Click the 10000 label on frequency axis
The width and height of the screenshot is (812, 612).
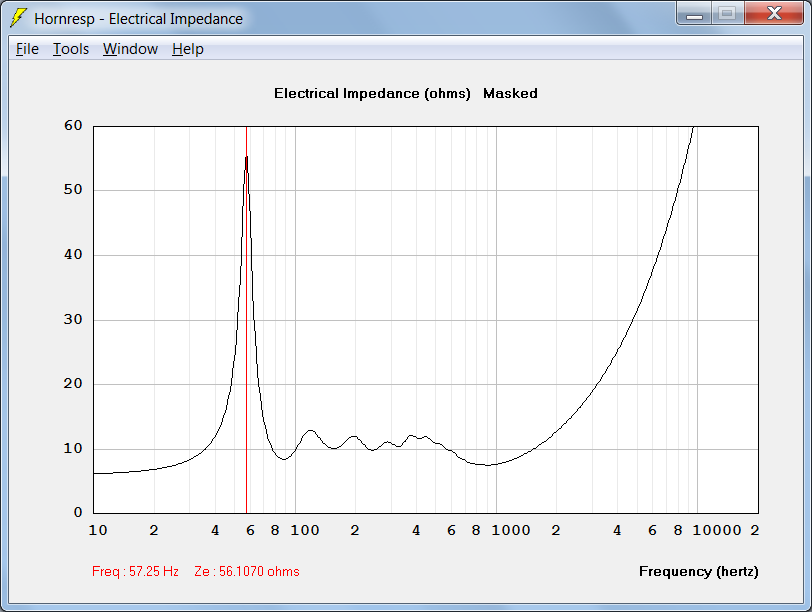(x=717, y=530)
